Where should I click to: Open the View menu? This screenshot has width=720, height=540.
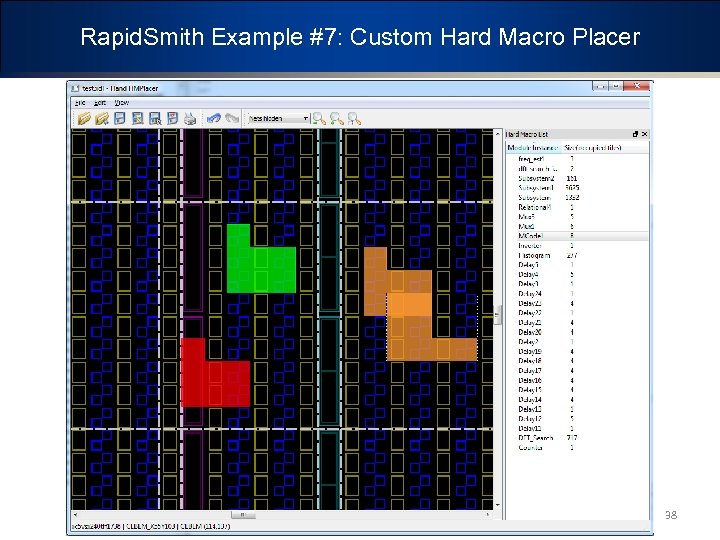[x=121, y=103]
